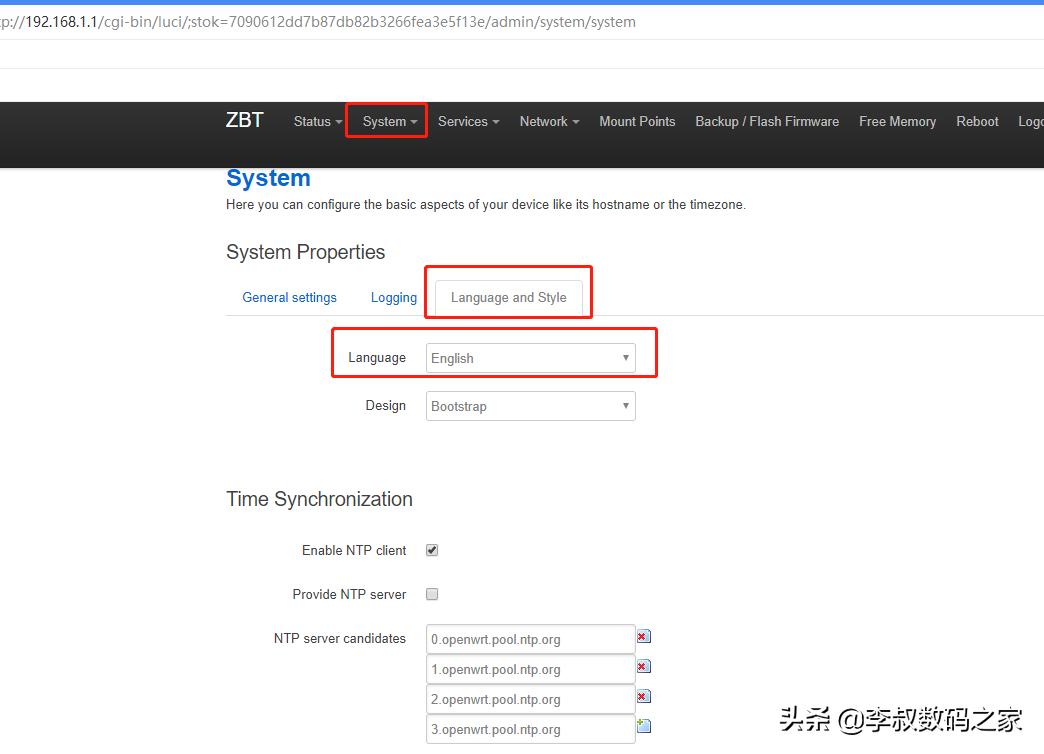The width and height of the screenshot is (1044, 754).
Task: Open the Language dropdown showing English
Action: pos(531,358)
